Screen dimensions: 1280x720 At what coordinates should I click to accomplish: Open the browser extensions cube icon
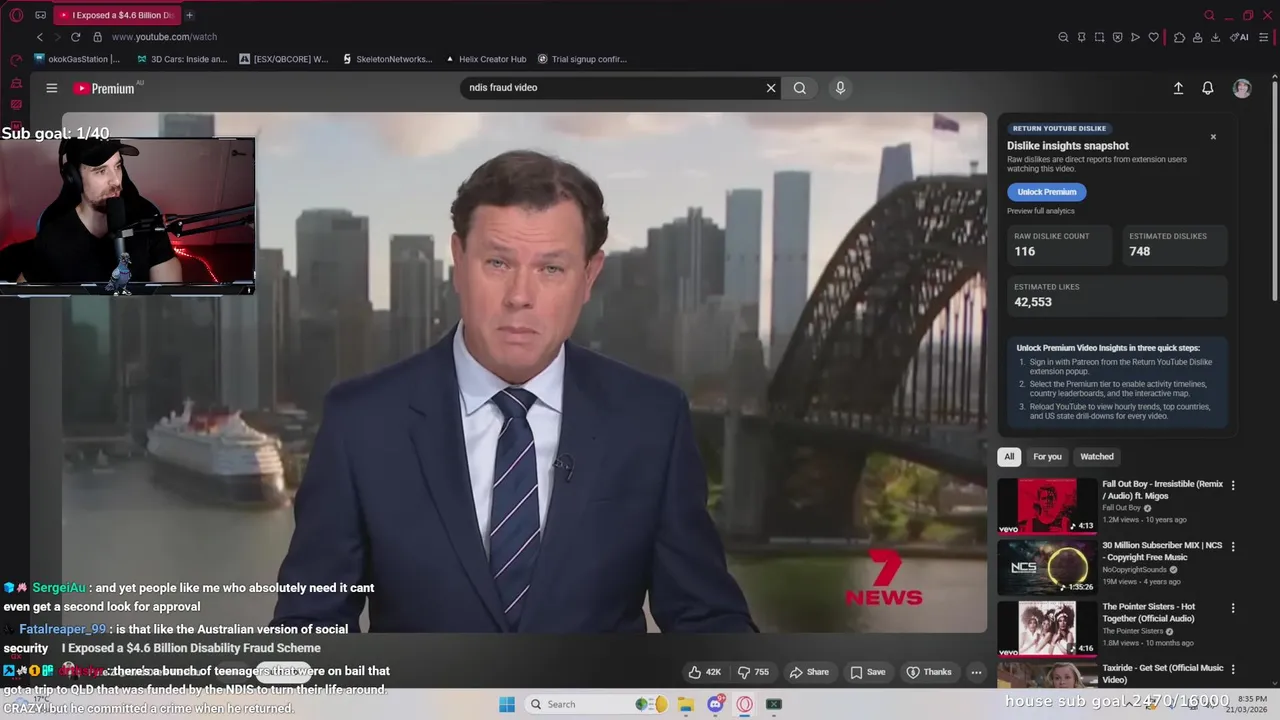1179,37
